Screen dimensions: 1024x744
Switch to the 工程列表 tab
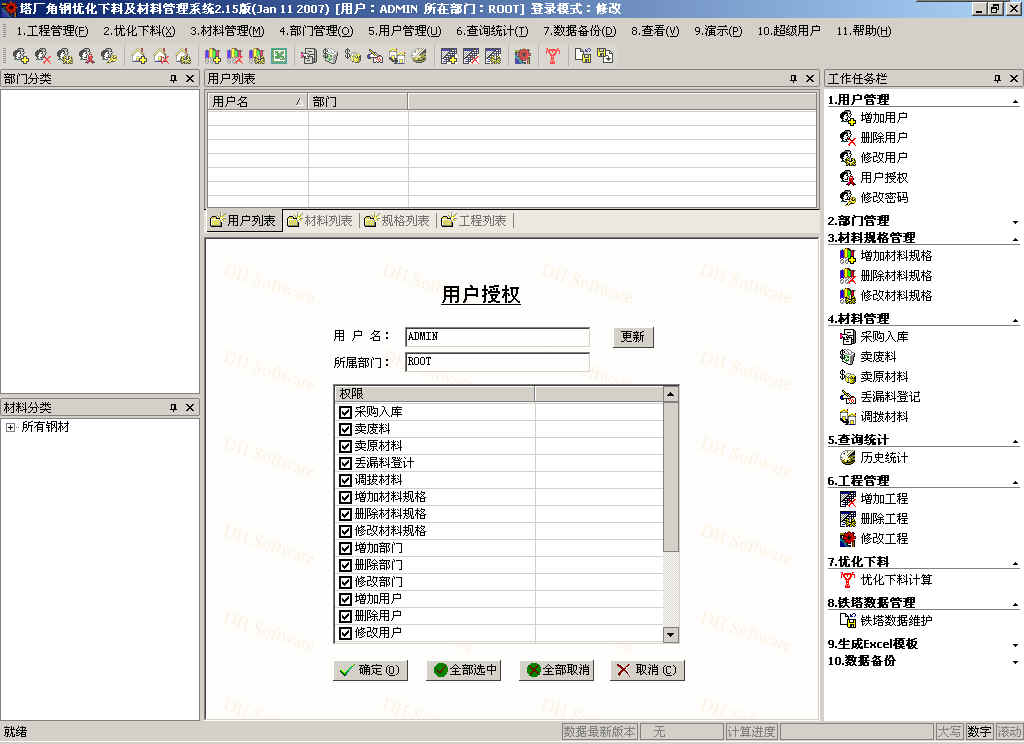474,221
